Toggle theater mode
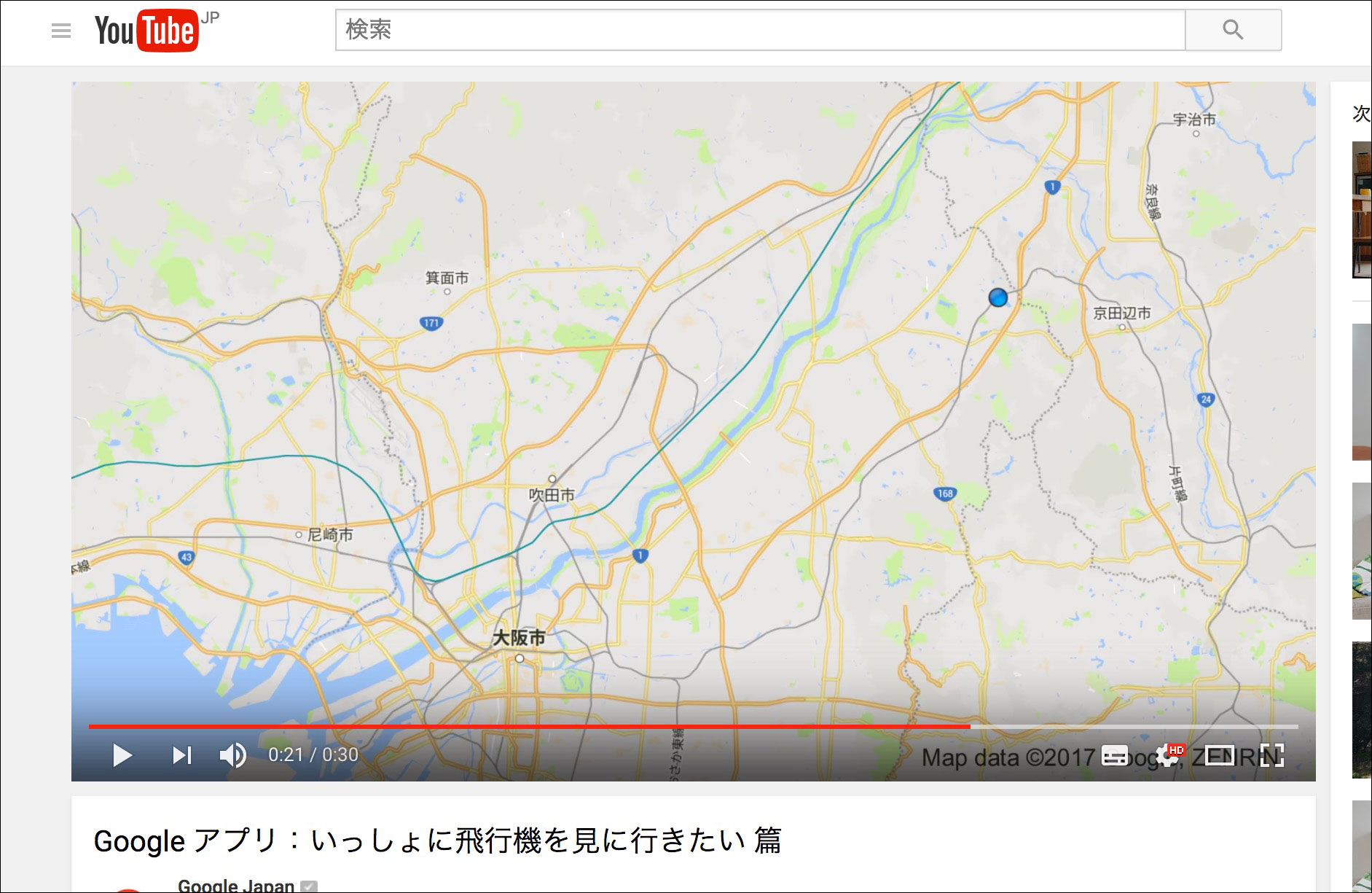Screen dimensions: 1372x893 (1219, 756)
